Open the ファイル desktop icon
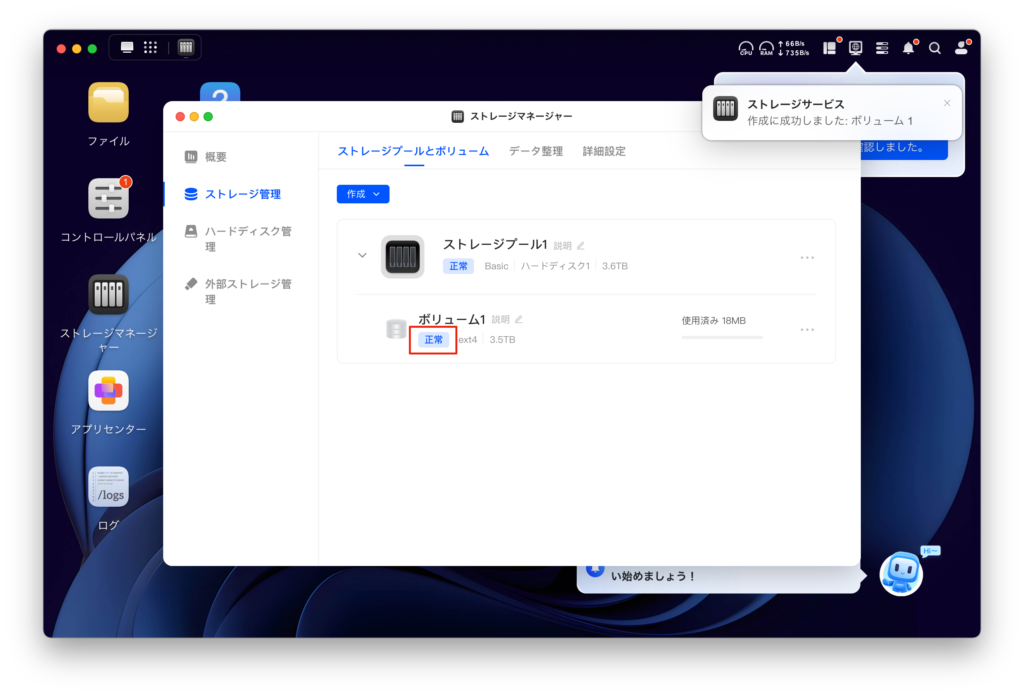This screenshot has width=1024, height=695. click(108, 103)
